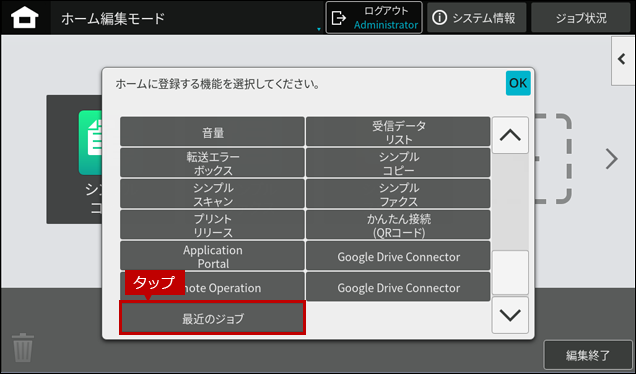Viewport: 636px width, 374px height.
Task: Confirm selection with OK button
Action: [x=518, y=83]
